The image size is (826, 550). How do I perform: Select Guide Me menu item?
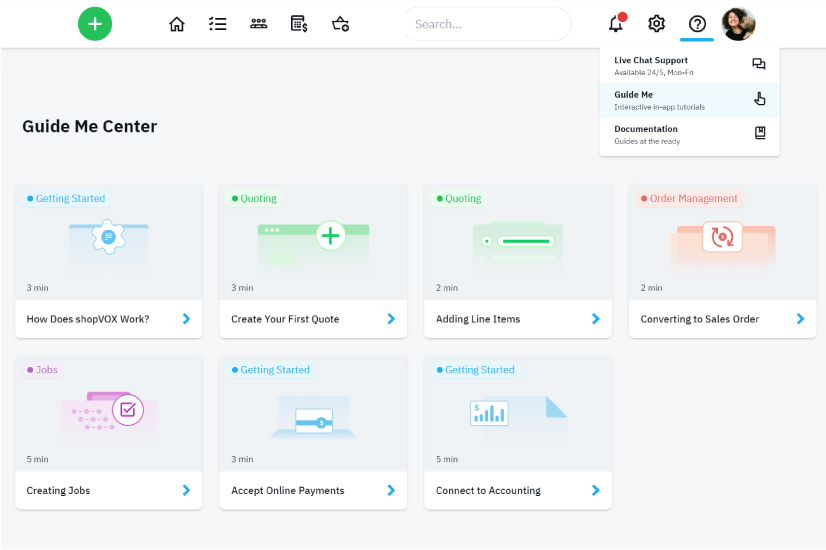click(689, 100)
